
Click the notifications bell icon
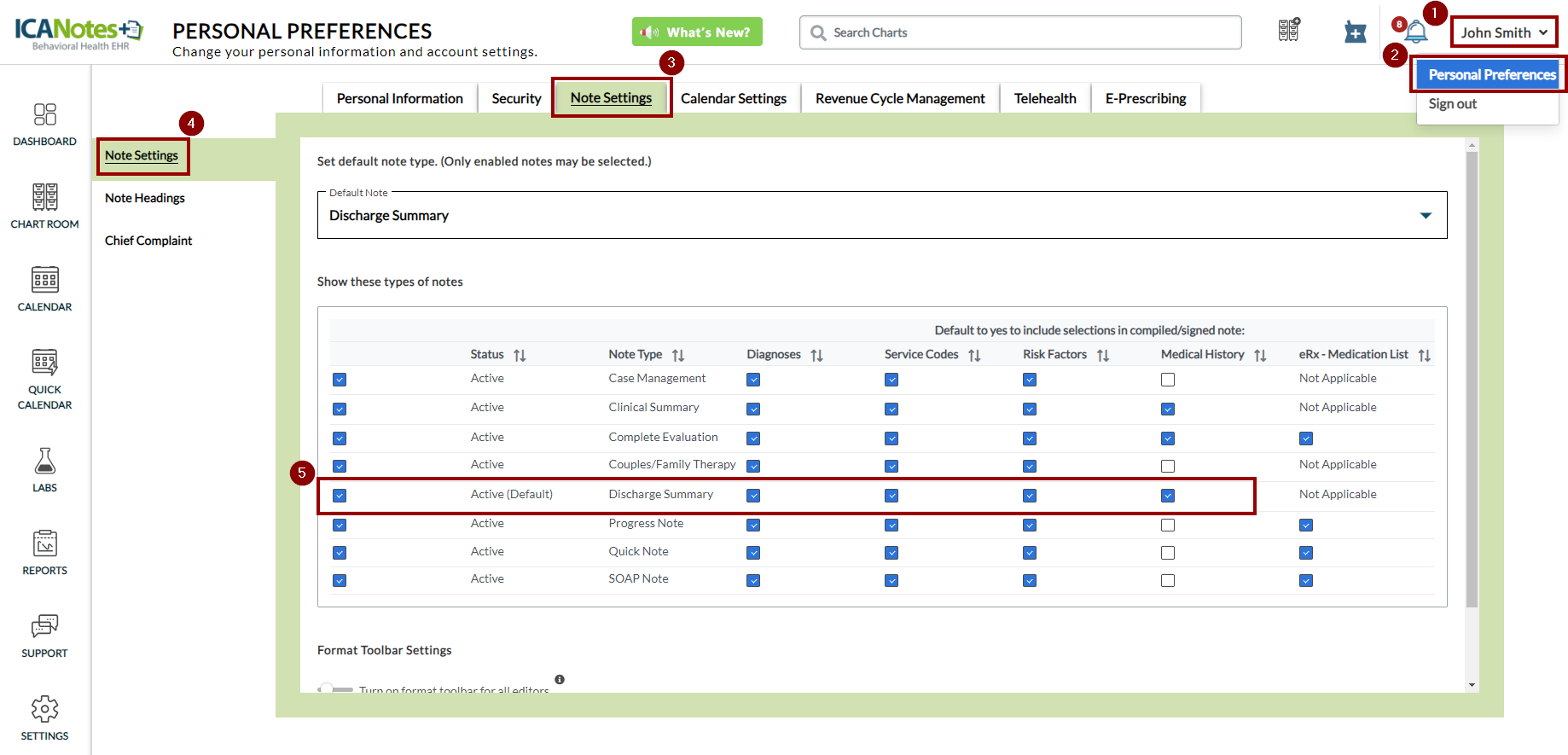1415,32
